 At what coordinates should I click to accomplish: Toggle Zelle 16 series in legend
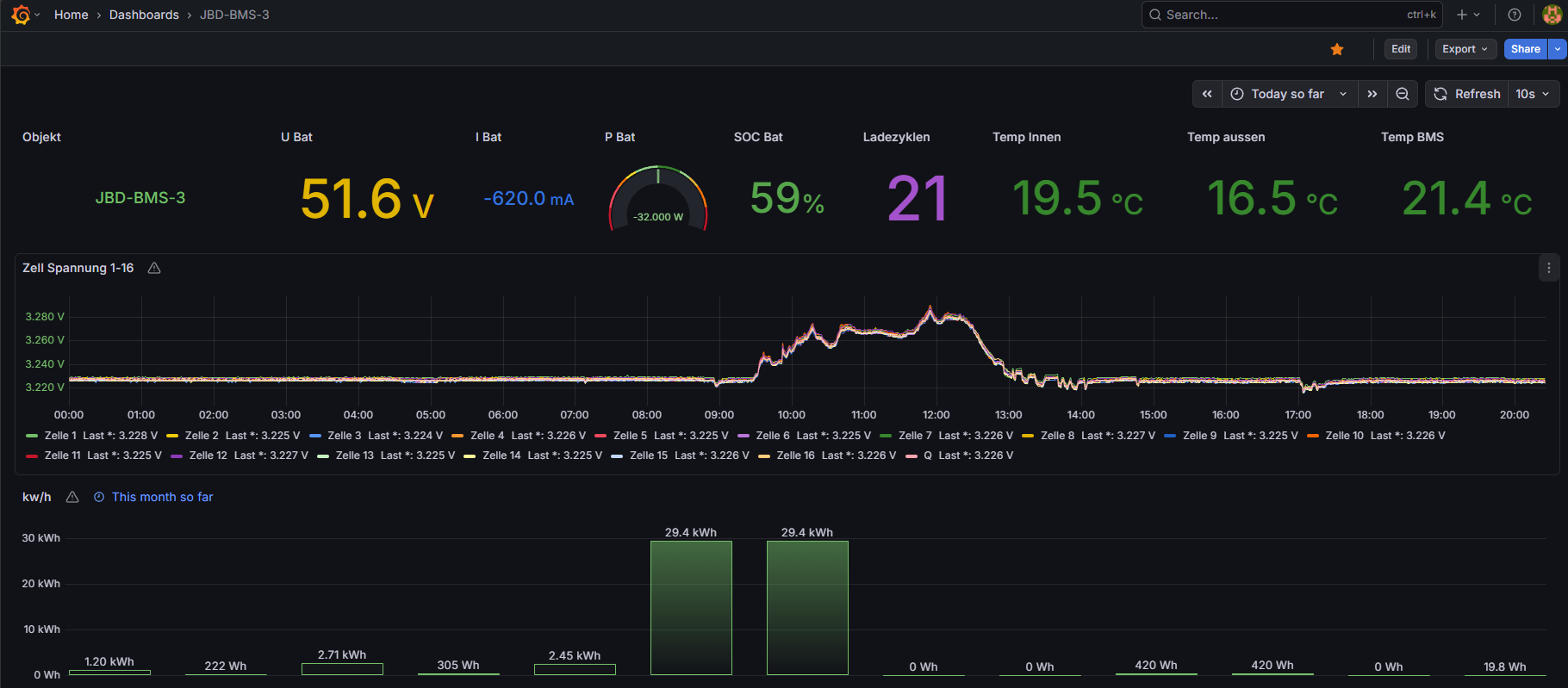click(795, 456)
